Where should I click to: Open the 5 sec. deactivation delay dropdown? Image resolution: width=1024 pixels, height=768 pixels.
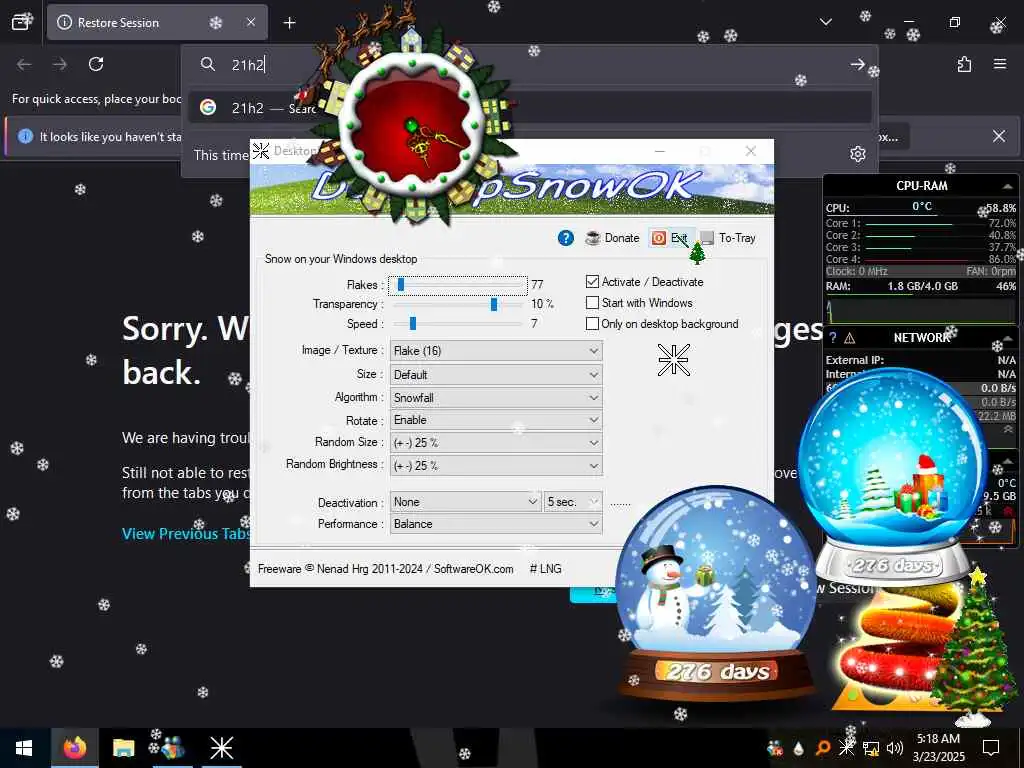click(573, 502)
